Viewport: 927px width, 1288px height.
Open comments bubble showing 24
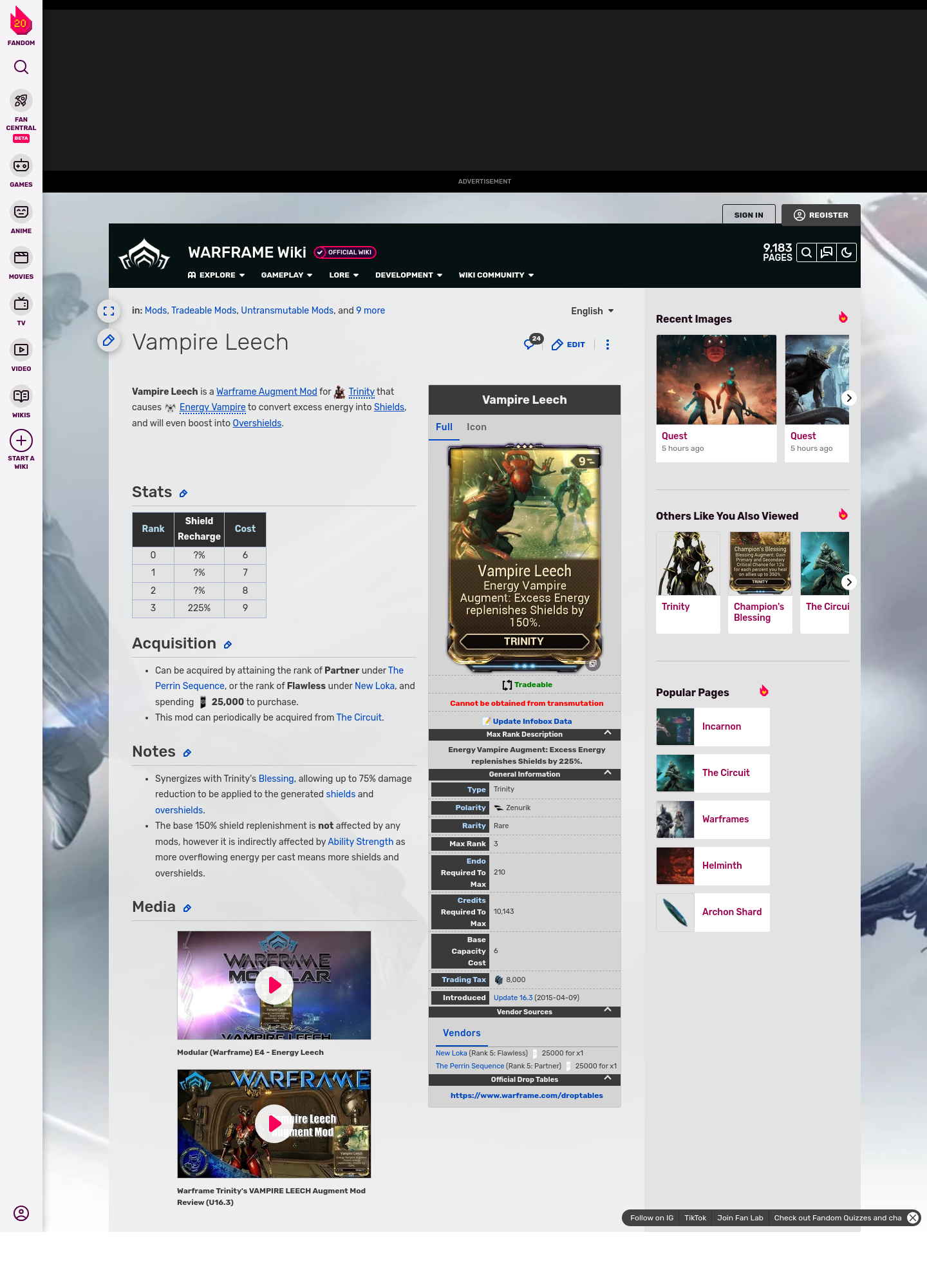pyautogui.click(x=530, y=344)
